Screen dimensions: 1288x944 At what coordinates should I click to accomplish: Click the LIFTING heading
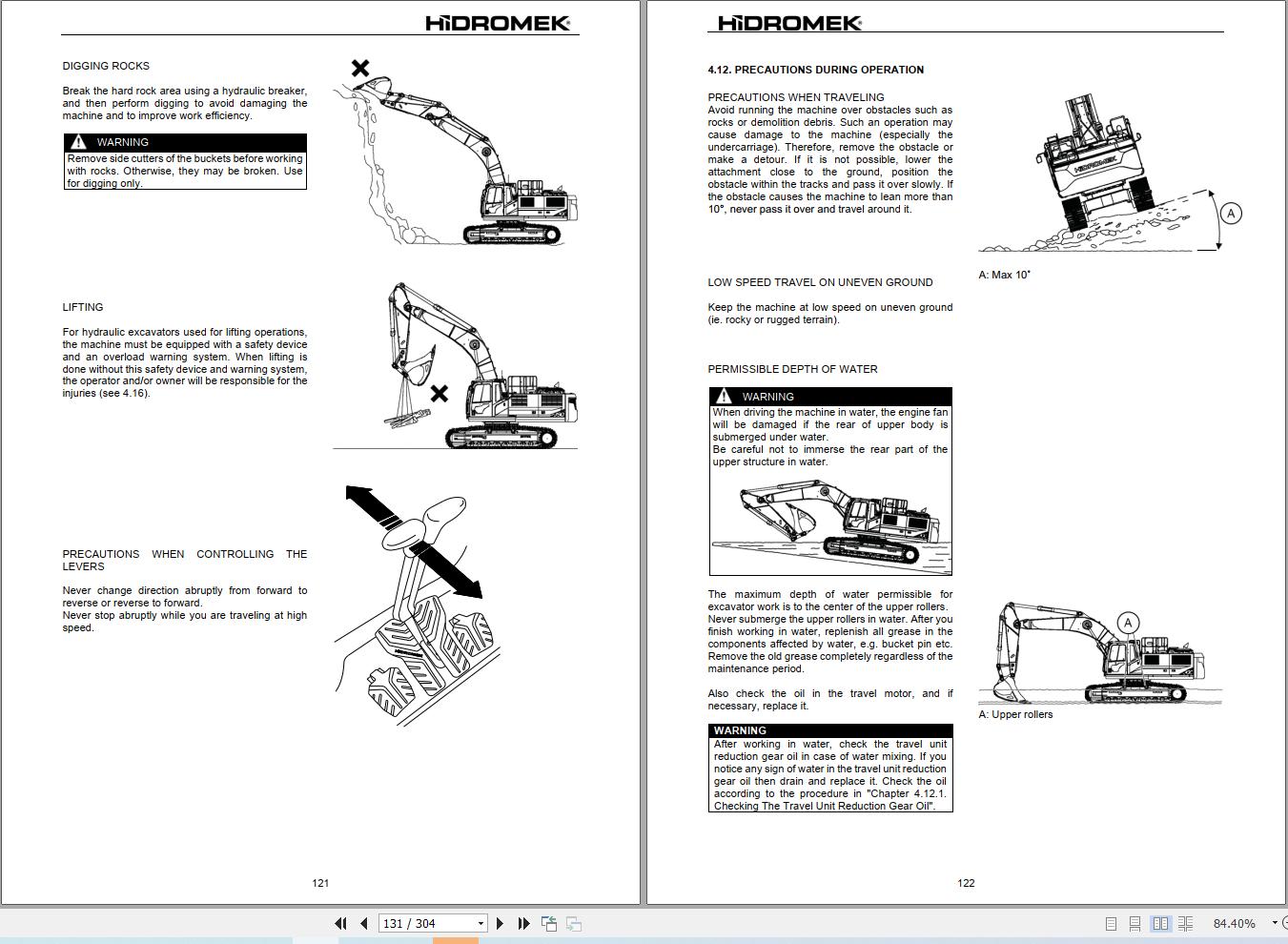point(83,307)
